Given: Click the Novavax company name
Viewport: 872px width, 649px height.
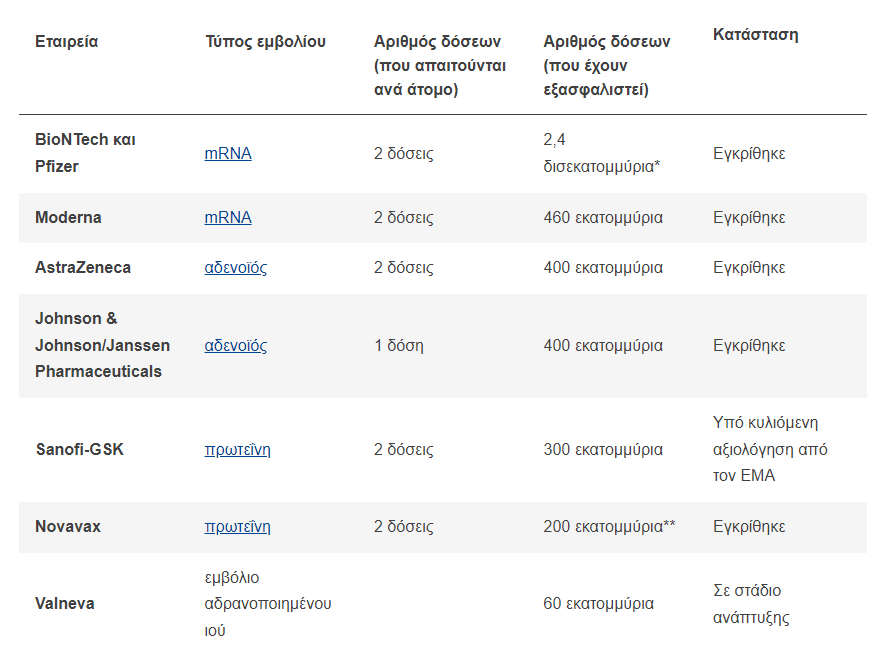Looking at the screenshot, I should (x=68, y=527).
